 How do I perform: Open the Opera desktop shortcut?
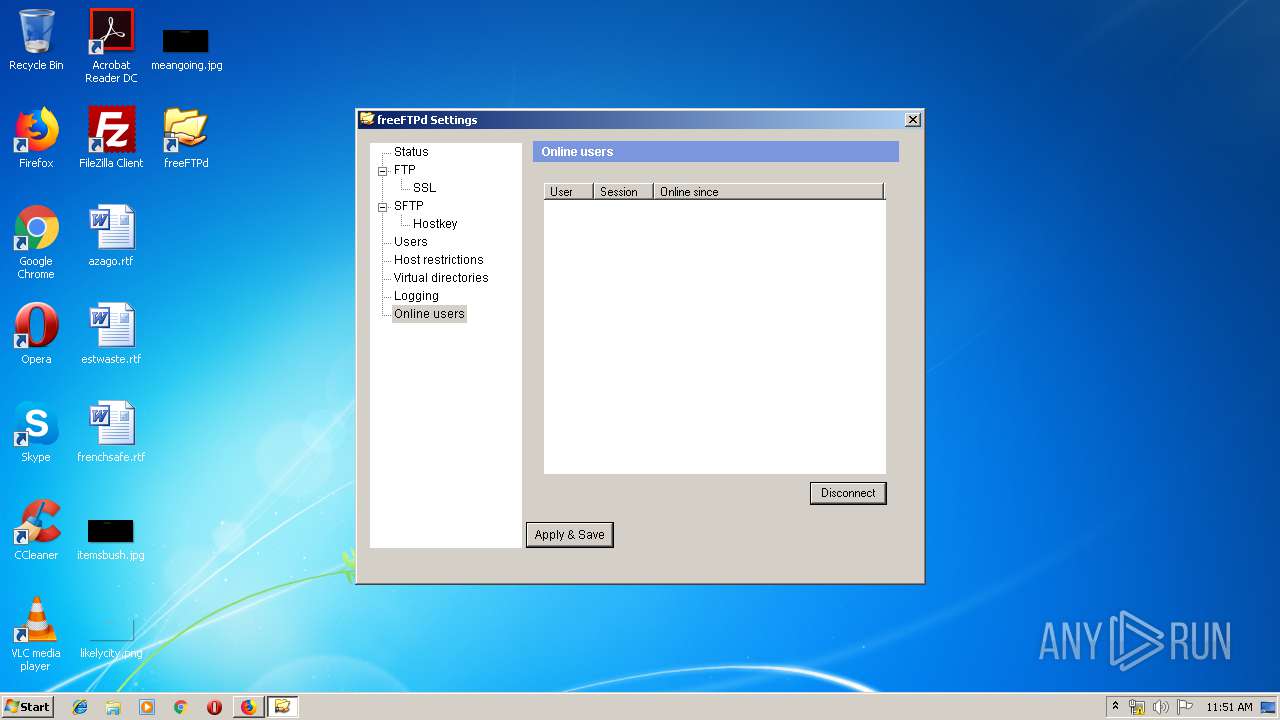click(36, 334)
